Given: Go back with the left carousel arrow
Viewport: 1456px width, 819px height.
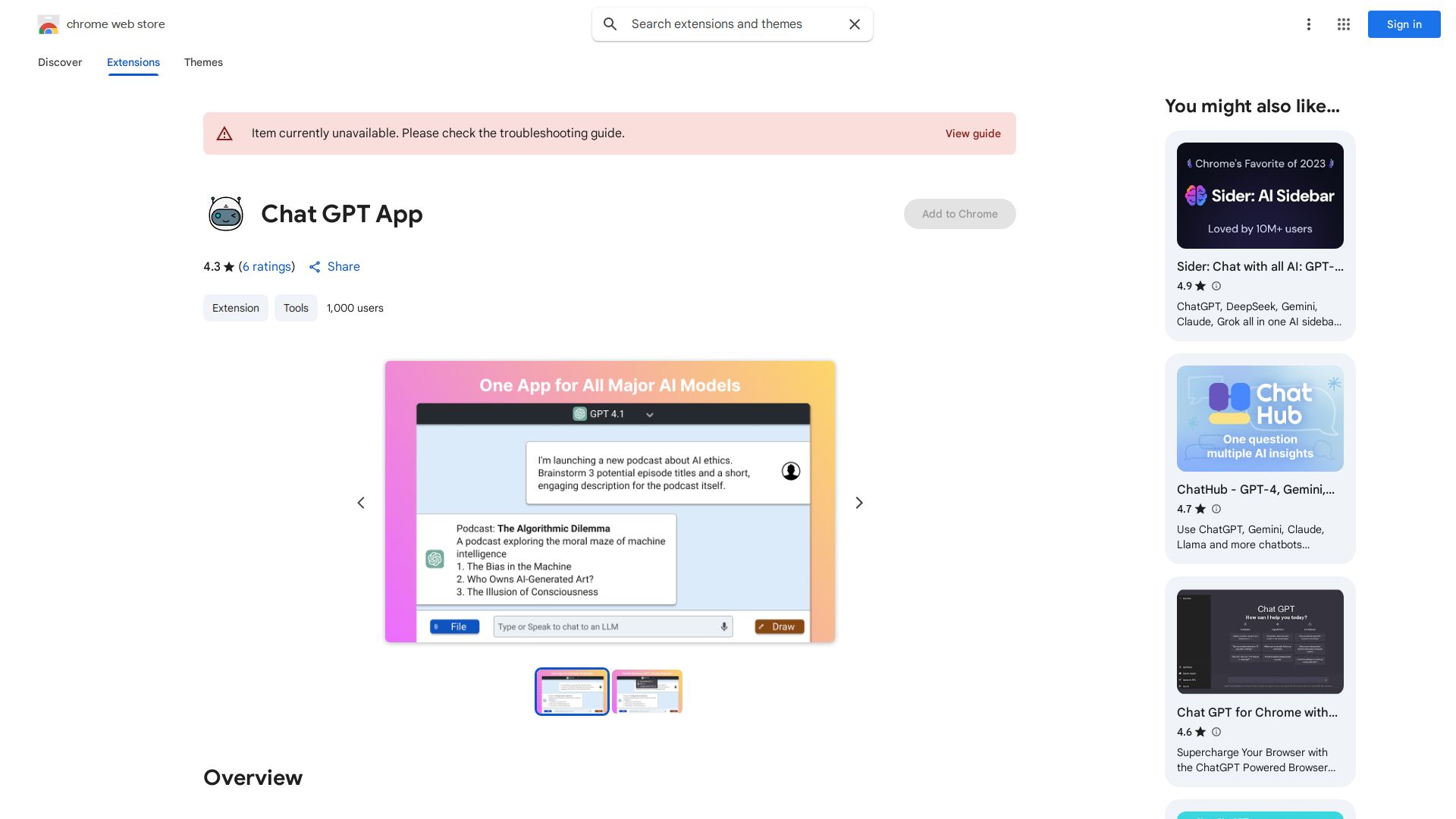Looking at the screenshot, I should coord(361,502).
